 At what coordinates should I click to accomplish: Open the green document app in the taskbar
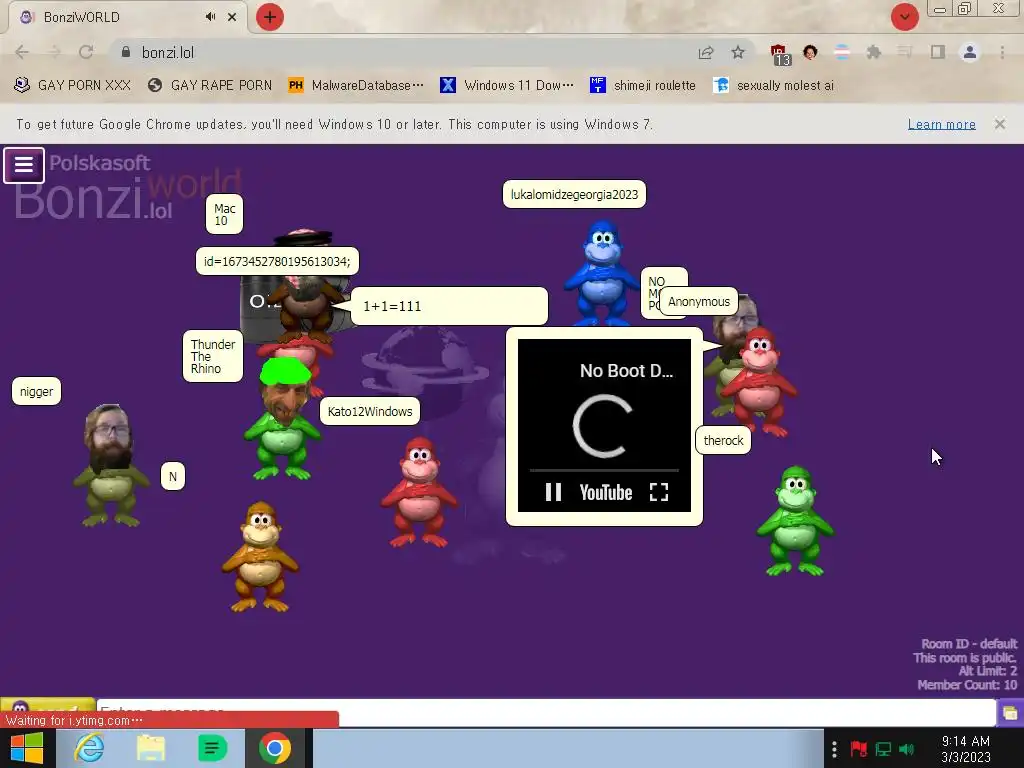[212, 748]
